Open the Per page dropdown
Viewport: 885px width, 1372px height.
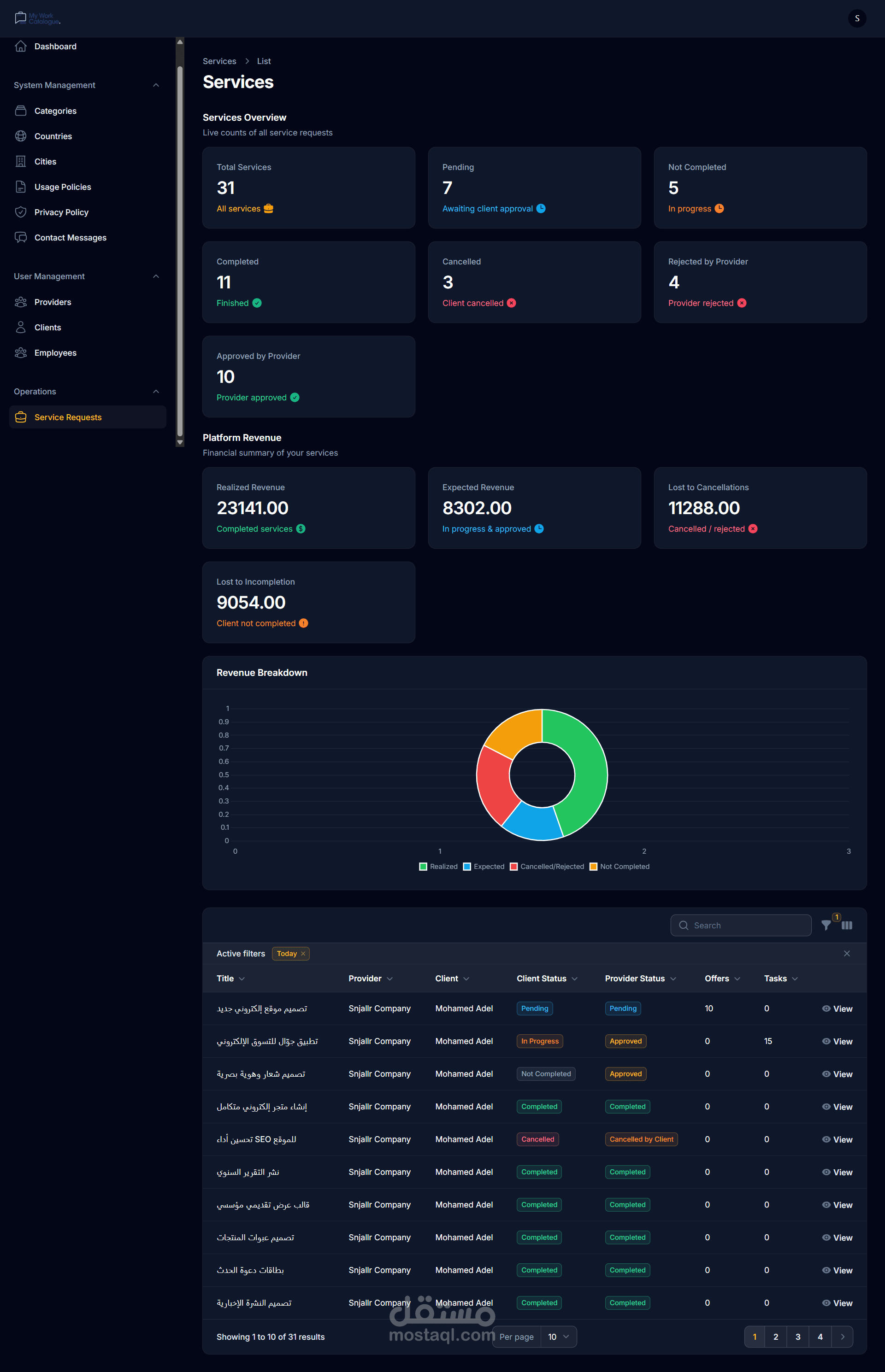(x=558, y=1337)
